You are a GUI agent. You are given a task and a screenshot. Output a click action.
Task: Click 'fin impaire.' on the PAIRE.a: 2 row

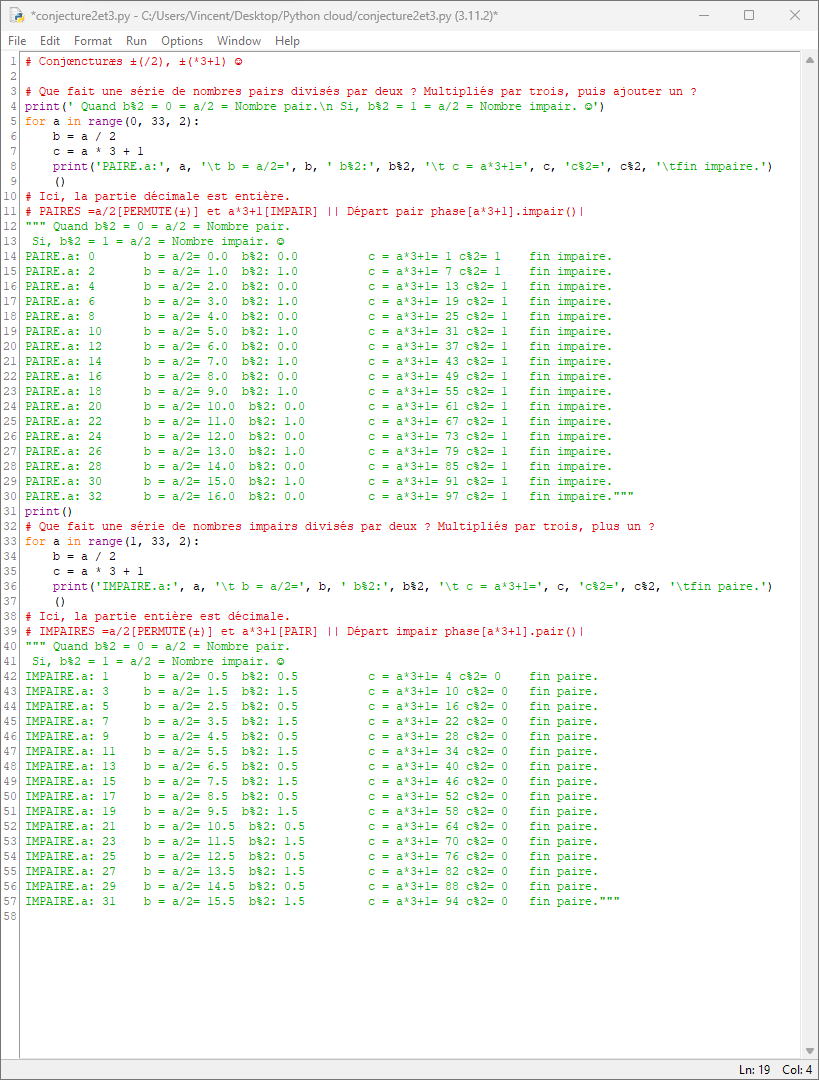(570, 271)
